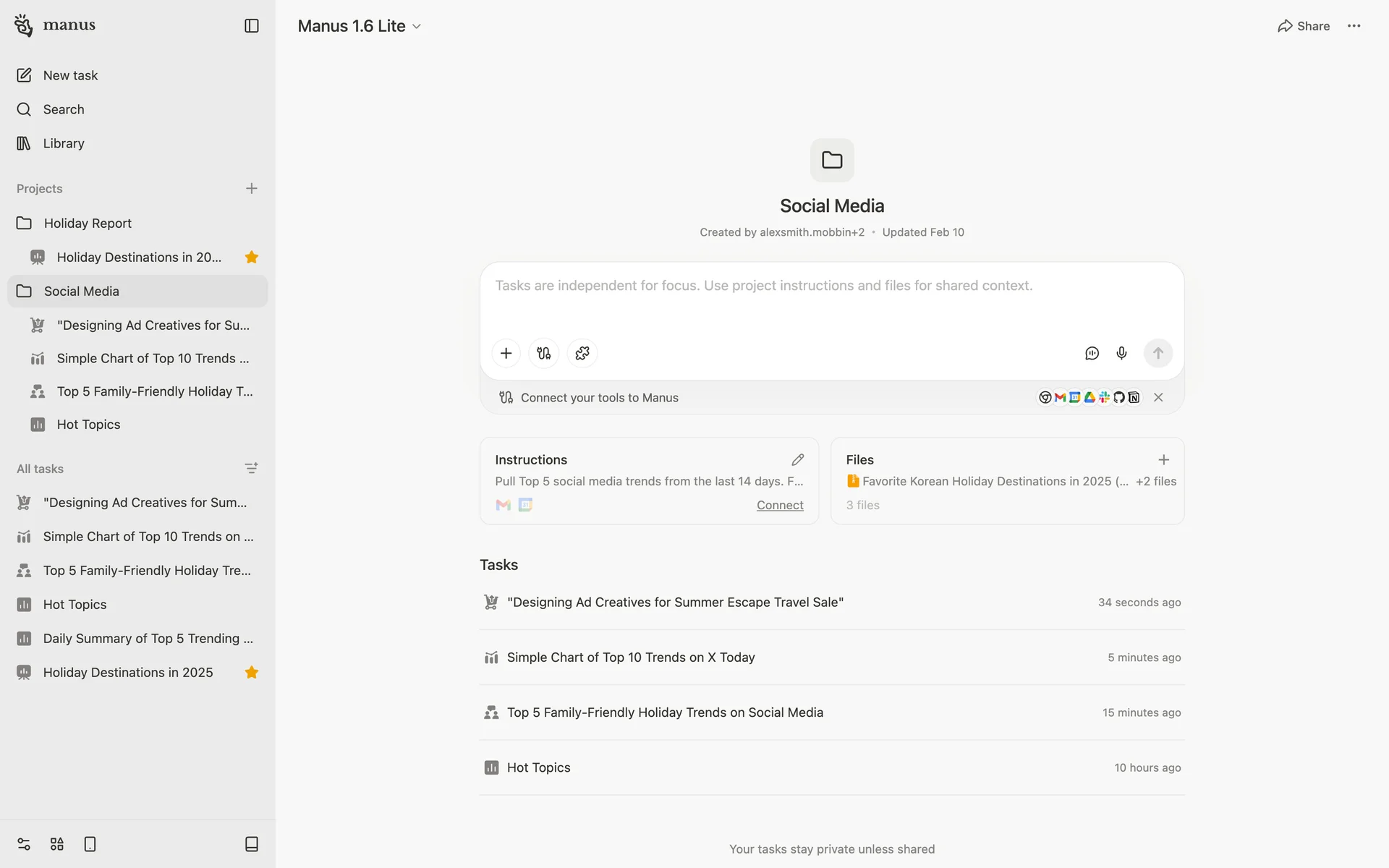Image resolution: width=1389 pixels, height=868 pixels.
Task: Open the connectors icon in the prompt box
Action: click(x=543, y=353)
